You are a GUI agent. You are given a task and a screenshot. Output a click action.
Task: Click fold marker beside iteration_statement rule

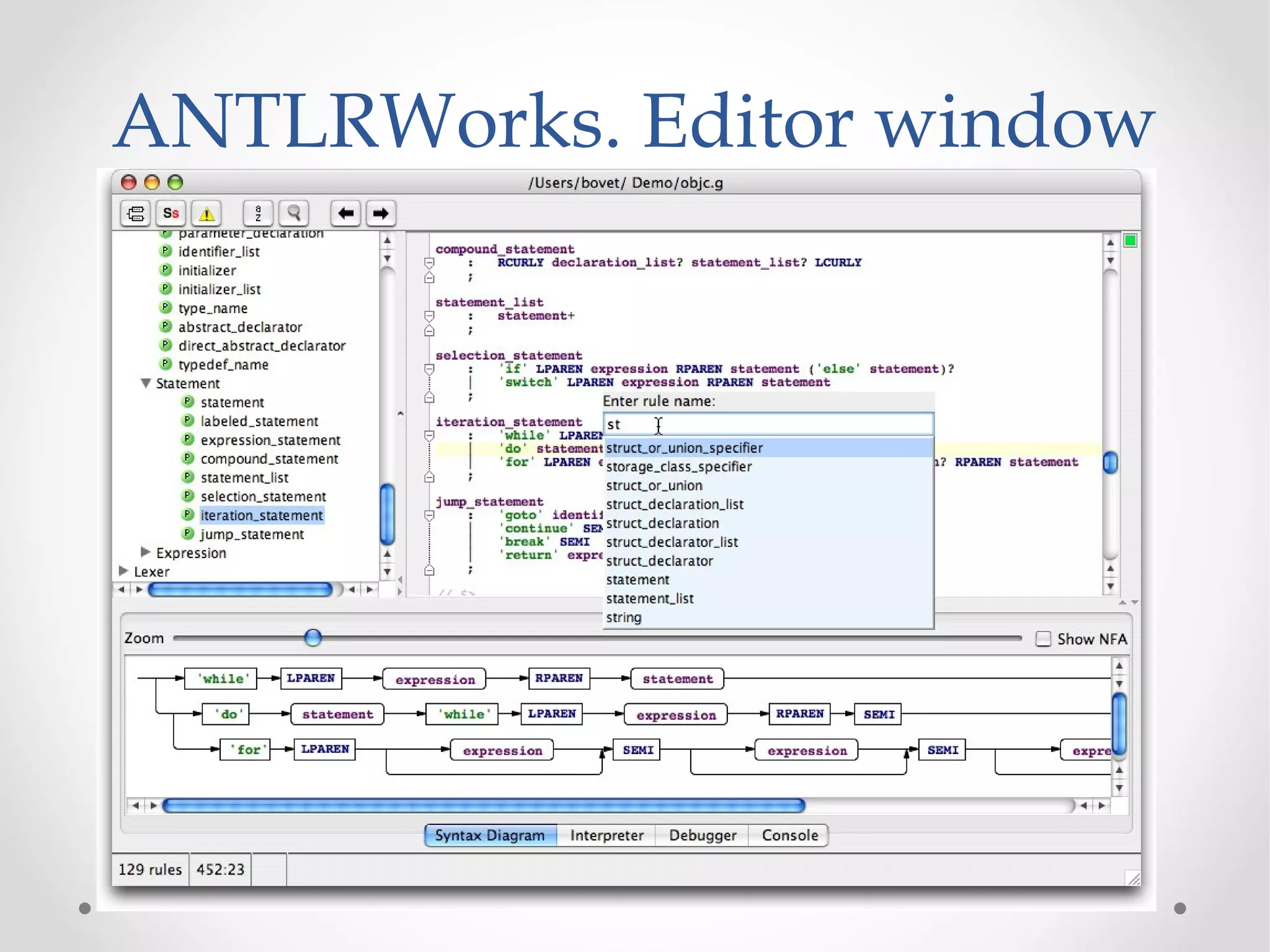tap(429, 436)
